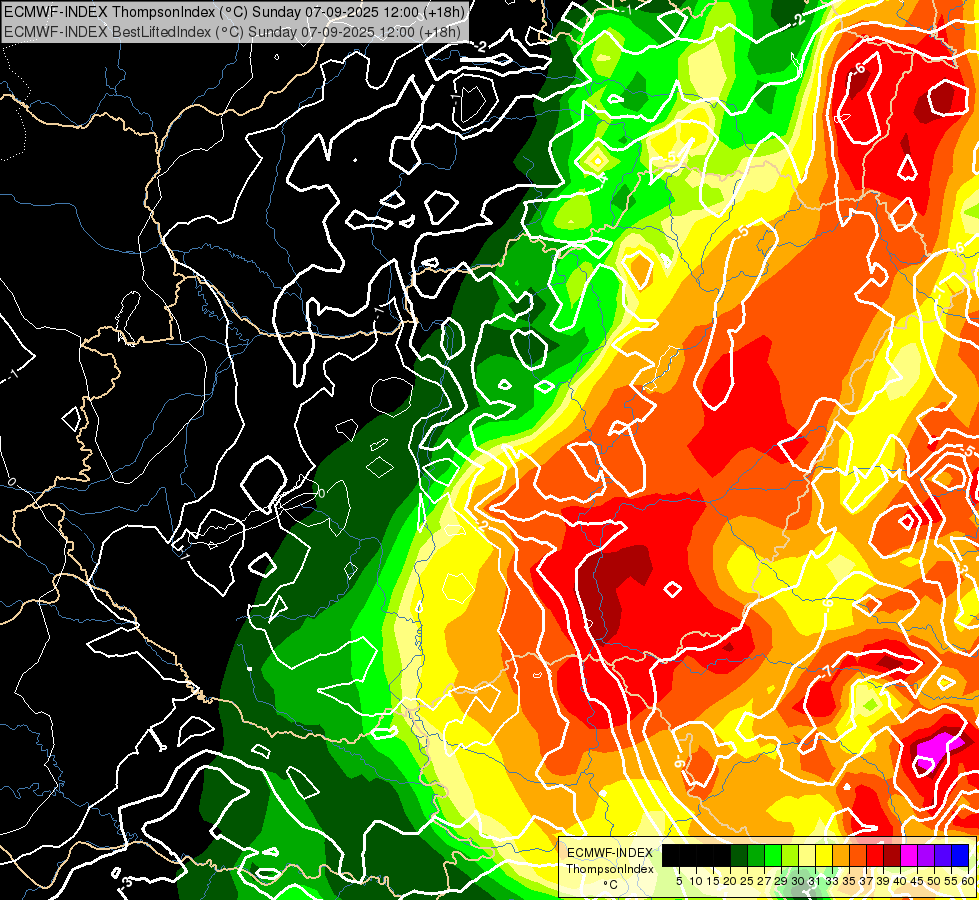Click the magenta maximum area on the map
The width and height of the screenshot is (979, 900).
pyautogui.click(x=935, y=751)
